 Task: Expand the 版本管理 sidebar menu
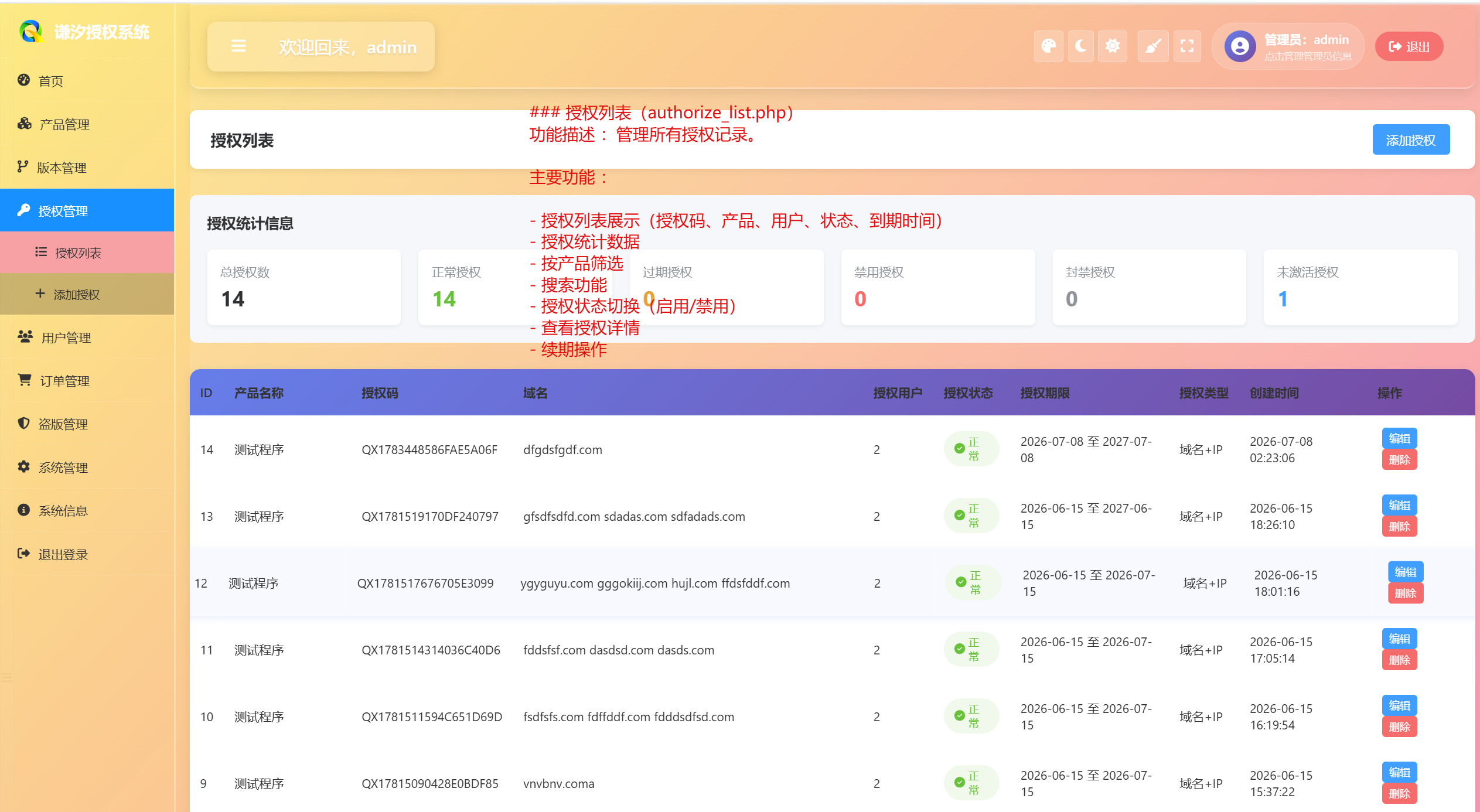click(x=87, y=168)
